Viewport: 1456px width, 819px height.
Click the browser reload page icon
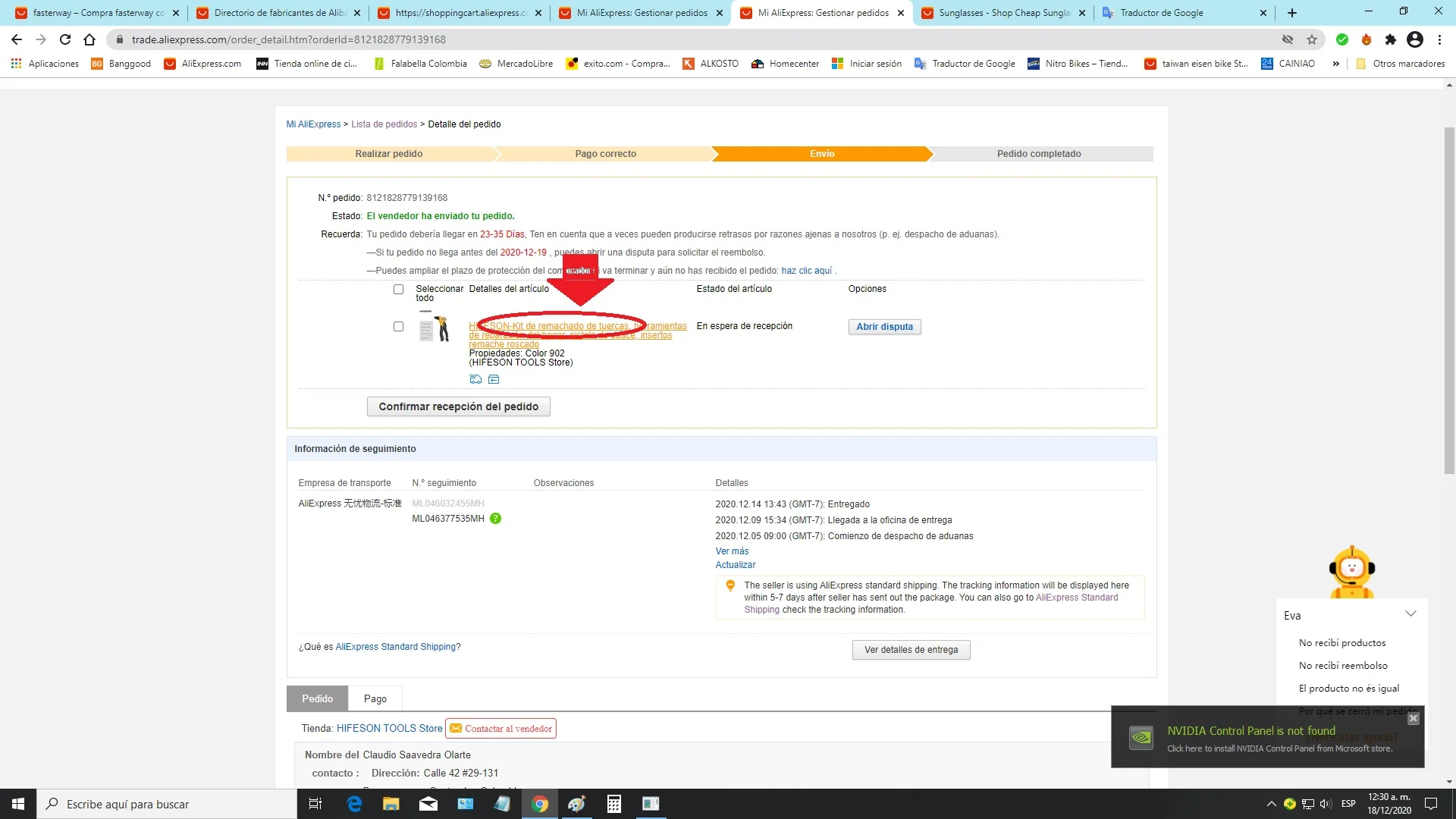point(65,39)
